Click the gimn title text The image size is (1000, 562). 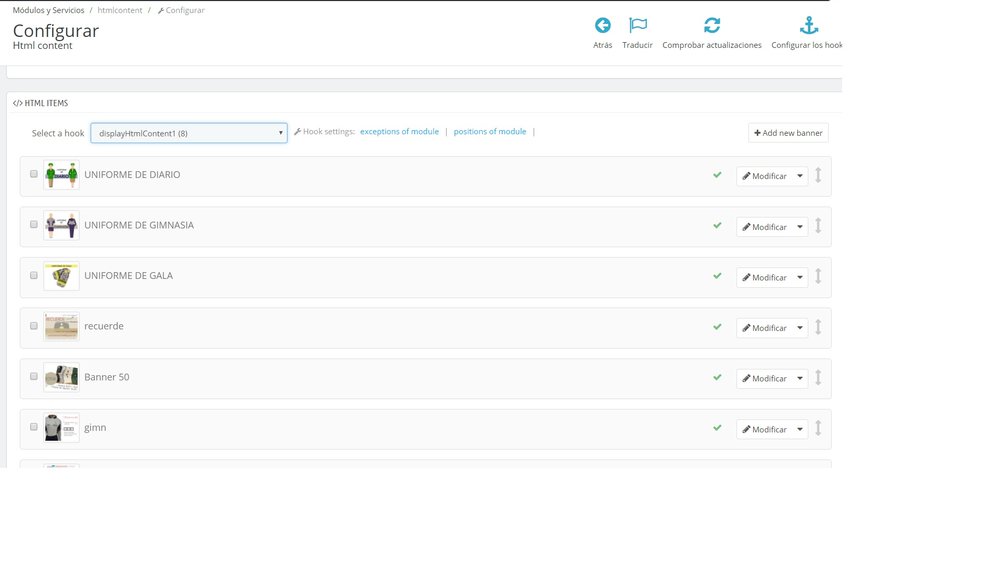[95, 427]
